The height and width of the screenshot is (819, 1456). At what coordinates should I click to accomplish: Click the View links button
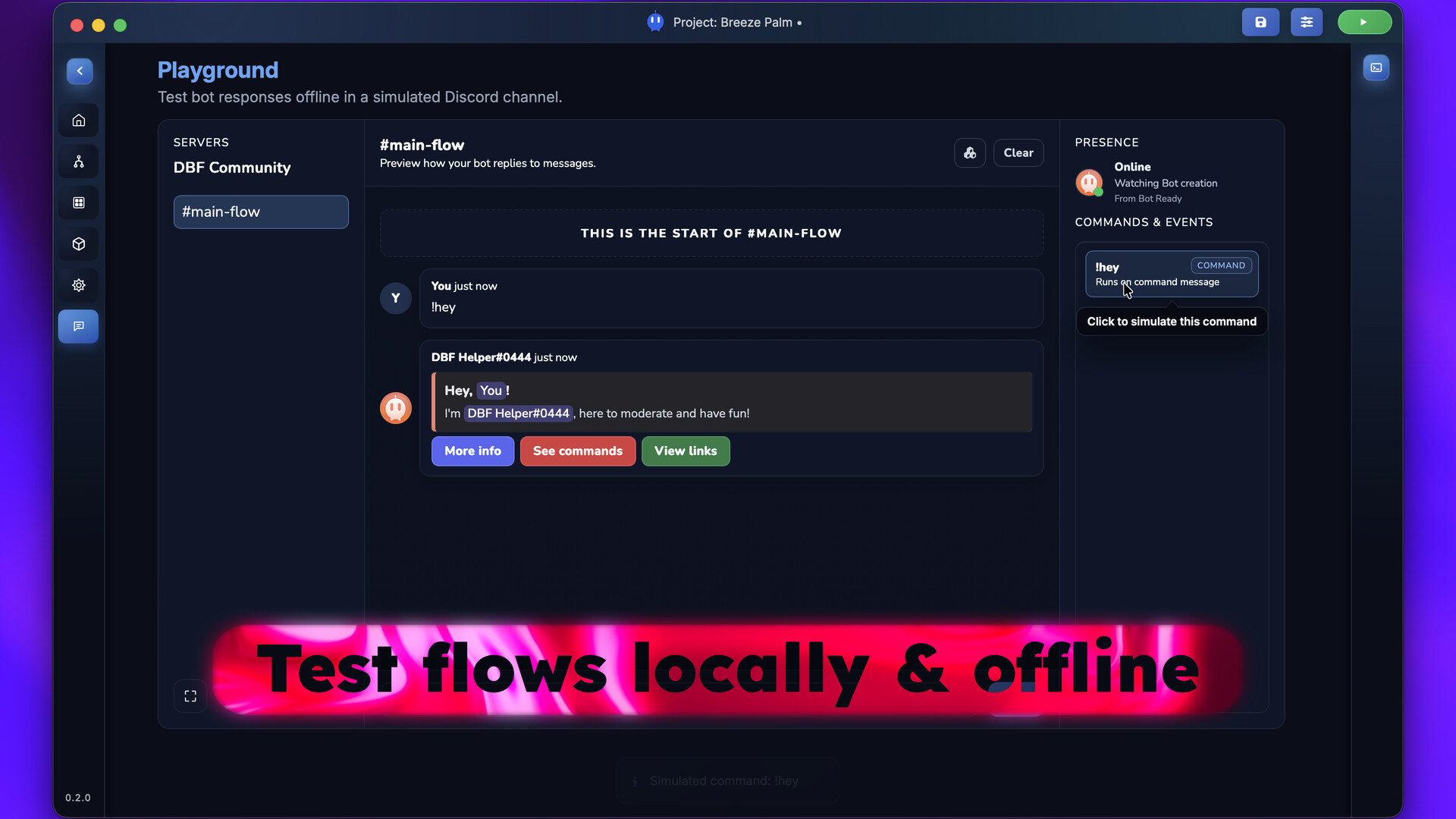click(685, 451)
